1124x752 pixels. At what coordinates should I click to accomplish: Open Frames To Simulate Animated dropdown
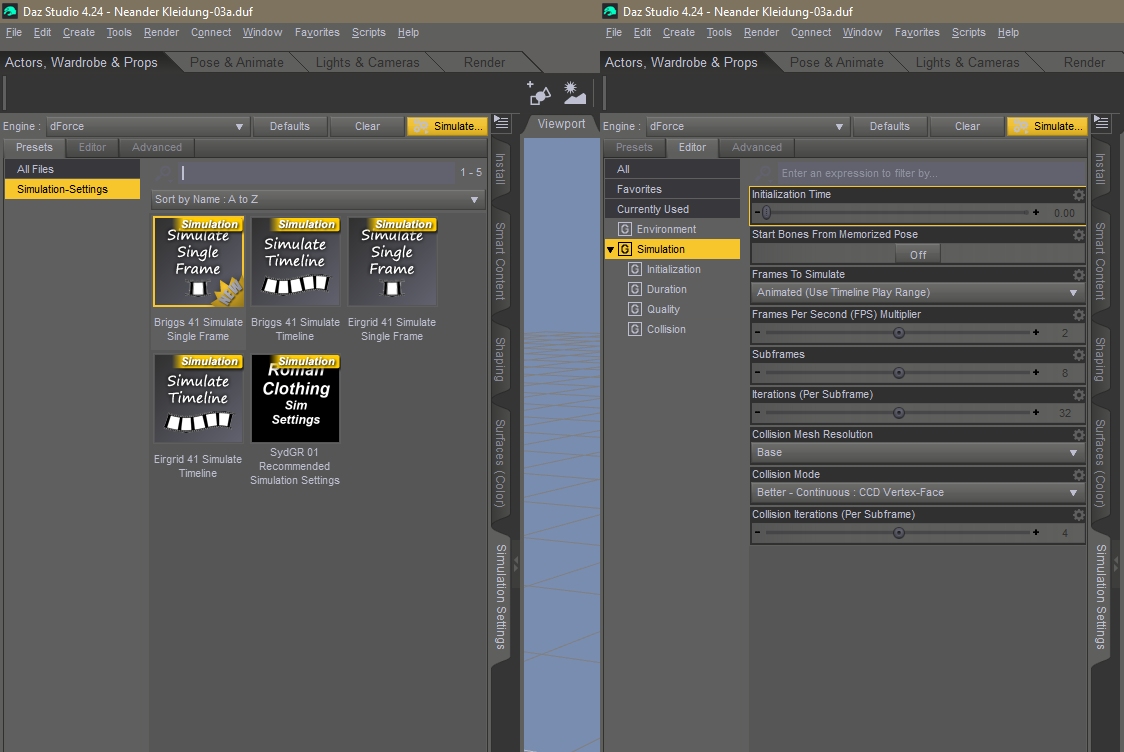[x=917, y=292]
